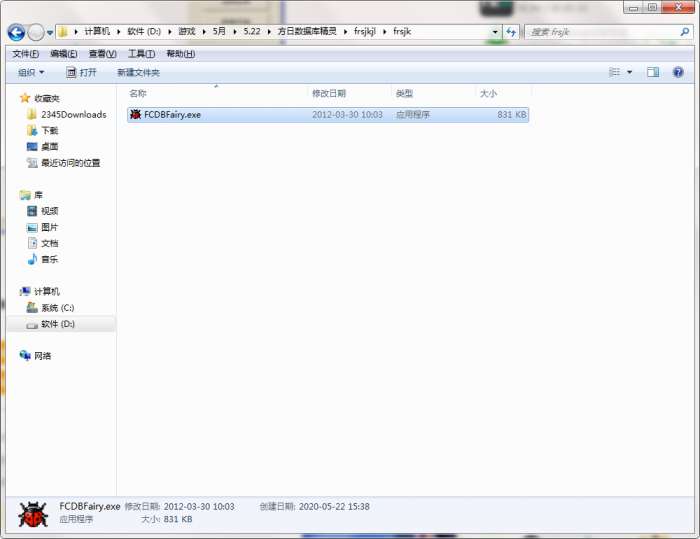Select 库 in navigation pane
The height and width of the screenshot is (539, 700).
click(x=38, y=195)
